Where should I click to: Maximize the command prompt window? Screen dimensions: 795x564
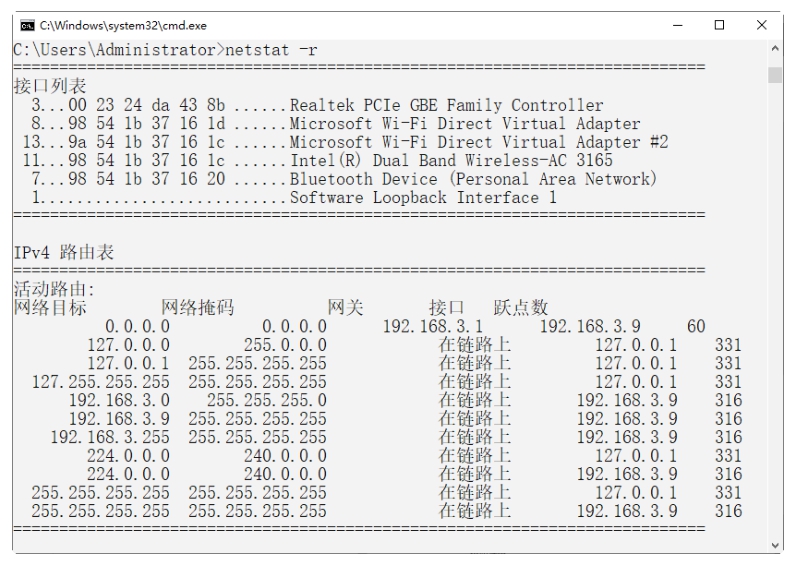[720, 25]
